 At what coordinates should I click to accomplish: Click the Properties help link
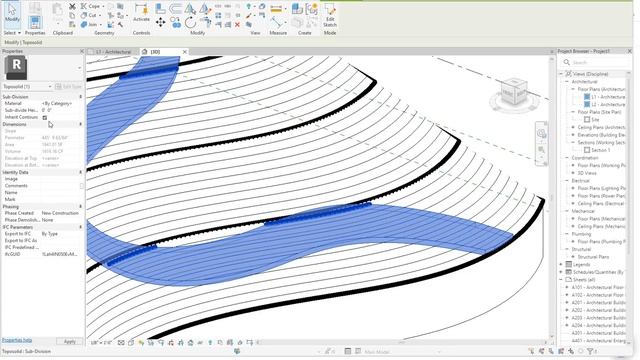(x=17, y=340)
